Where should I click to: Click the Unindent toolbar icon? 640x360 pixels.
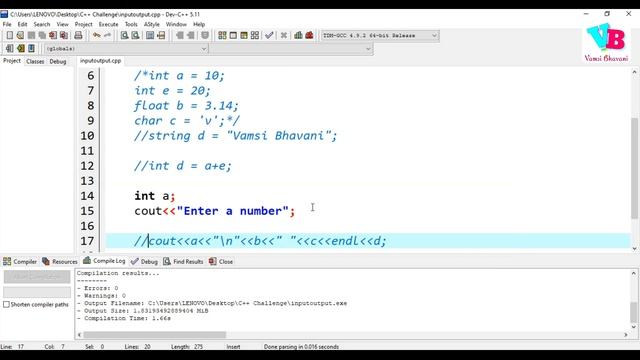point(191,36)
